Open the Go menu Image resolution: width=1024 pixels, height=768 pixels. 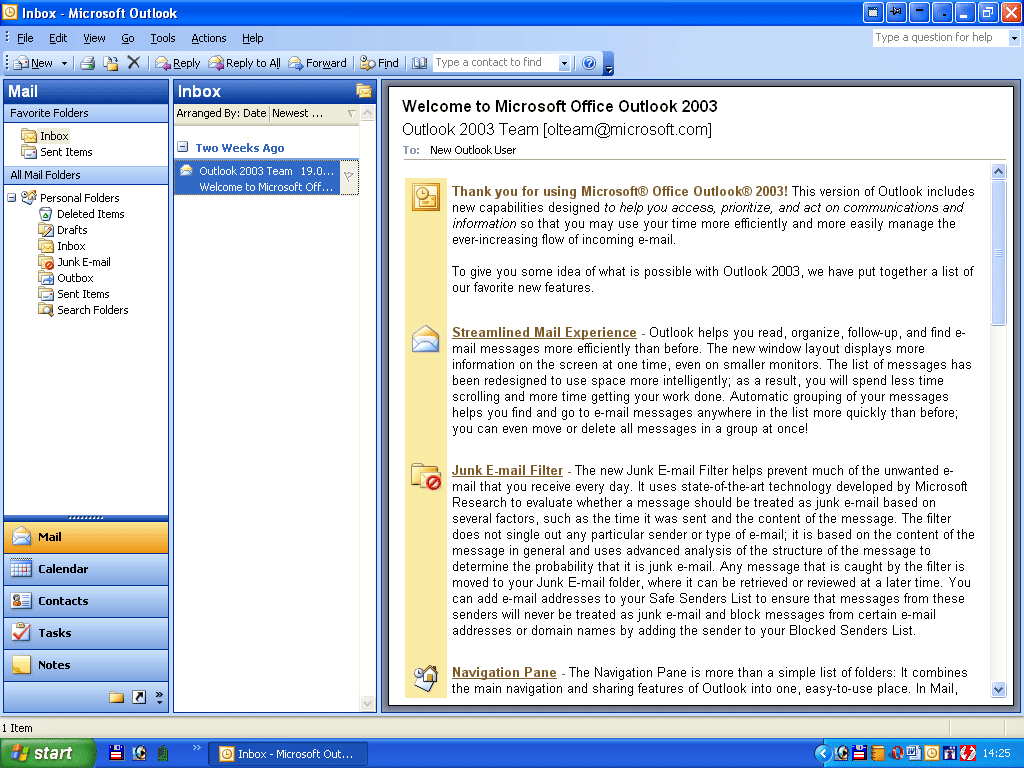tap(128, 38)
